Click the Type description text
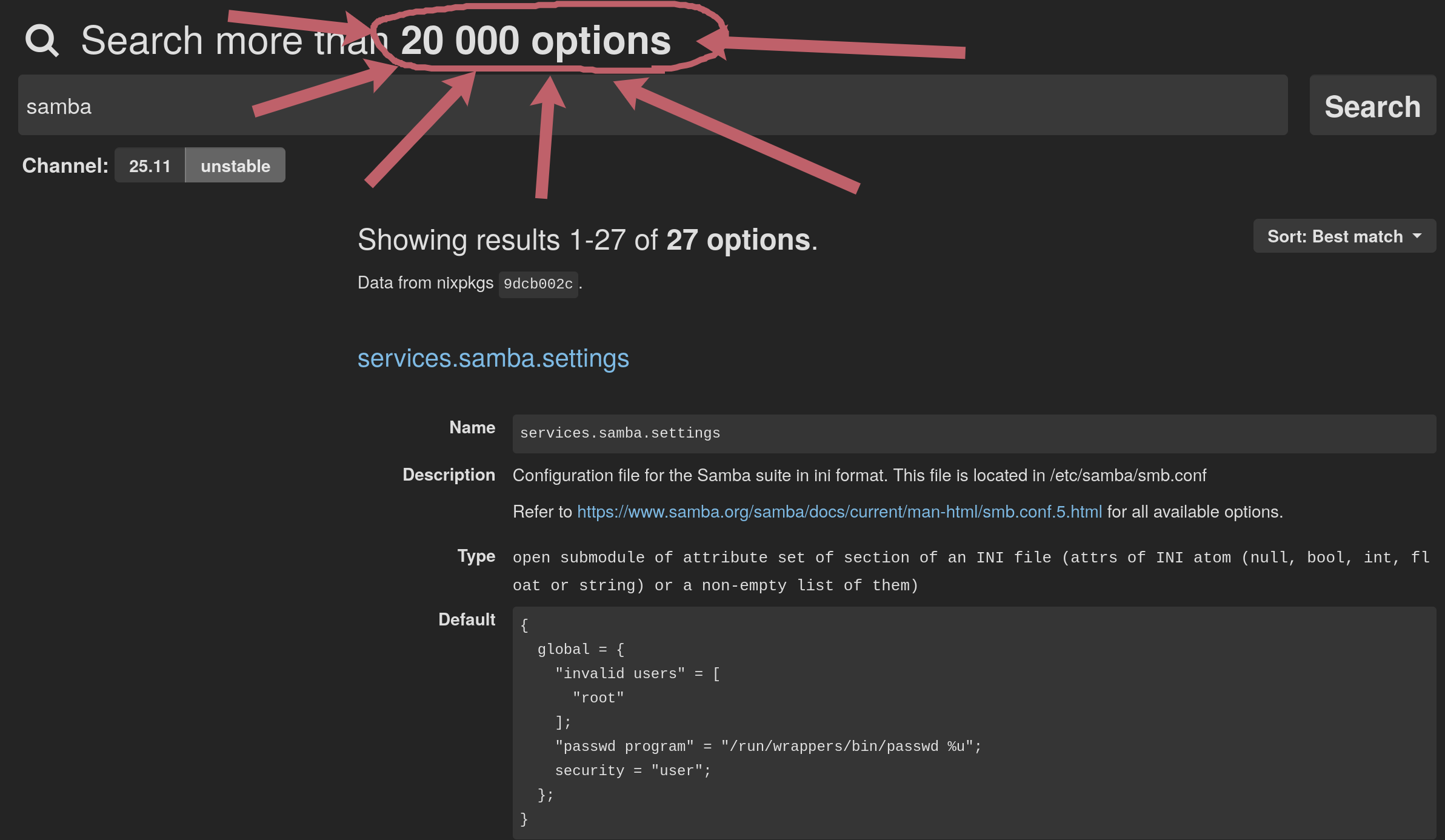Viewport: 1445px width, 840px height. (x=970, y=571)
